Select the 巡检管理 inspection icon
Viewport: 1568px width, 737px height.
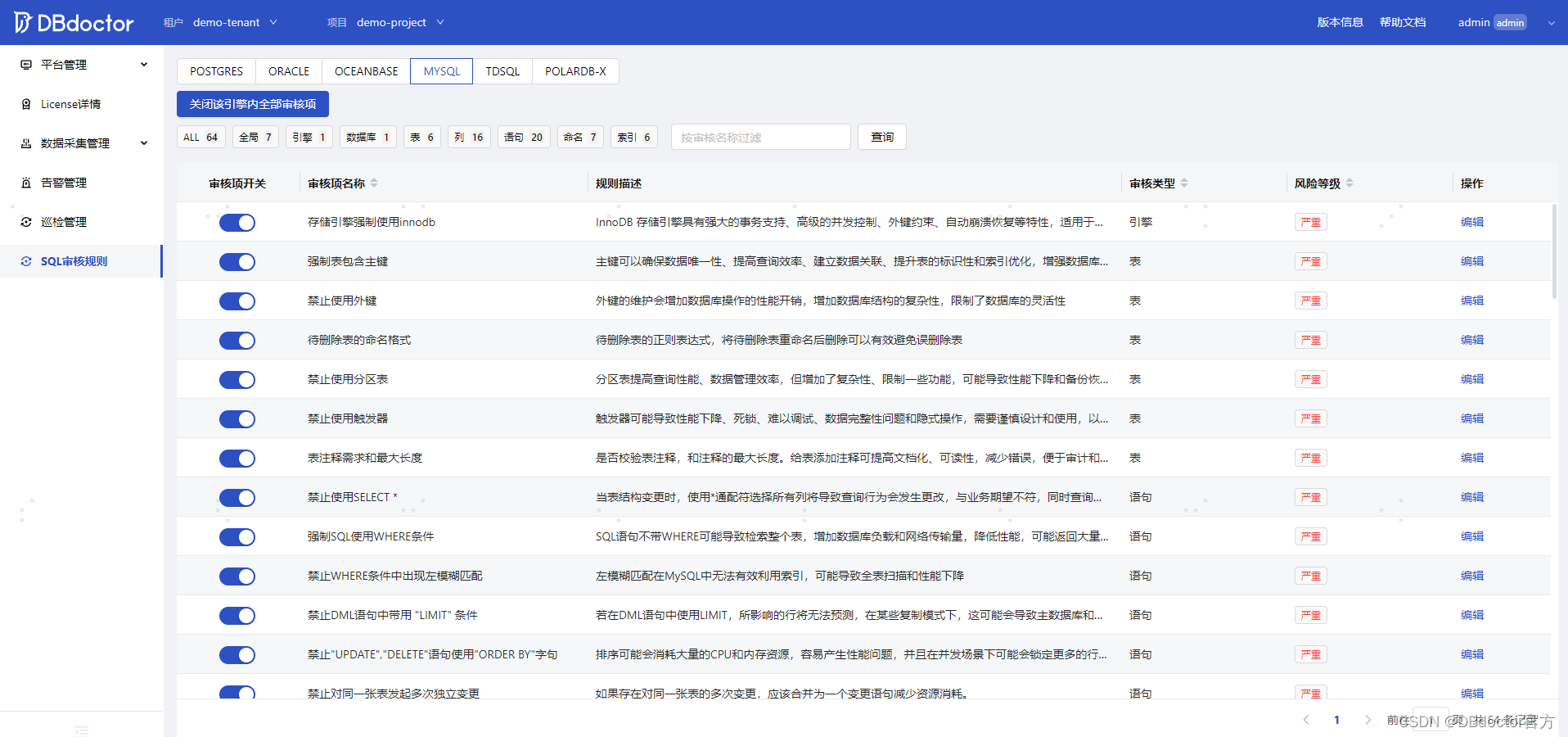point(27,221)
